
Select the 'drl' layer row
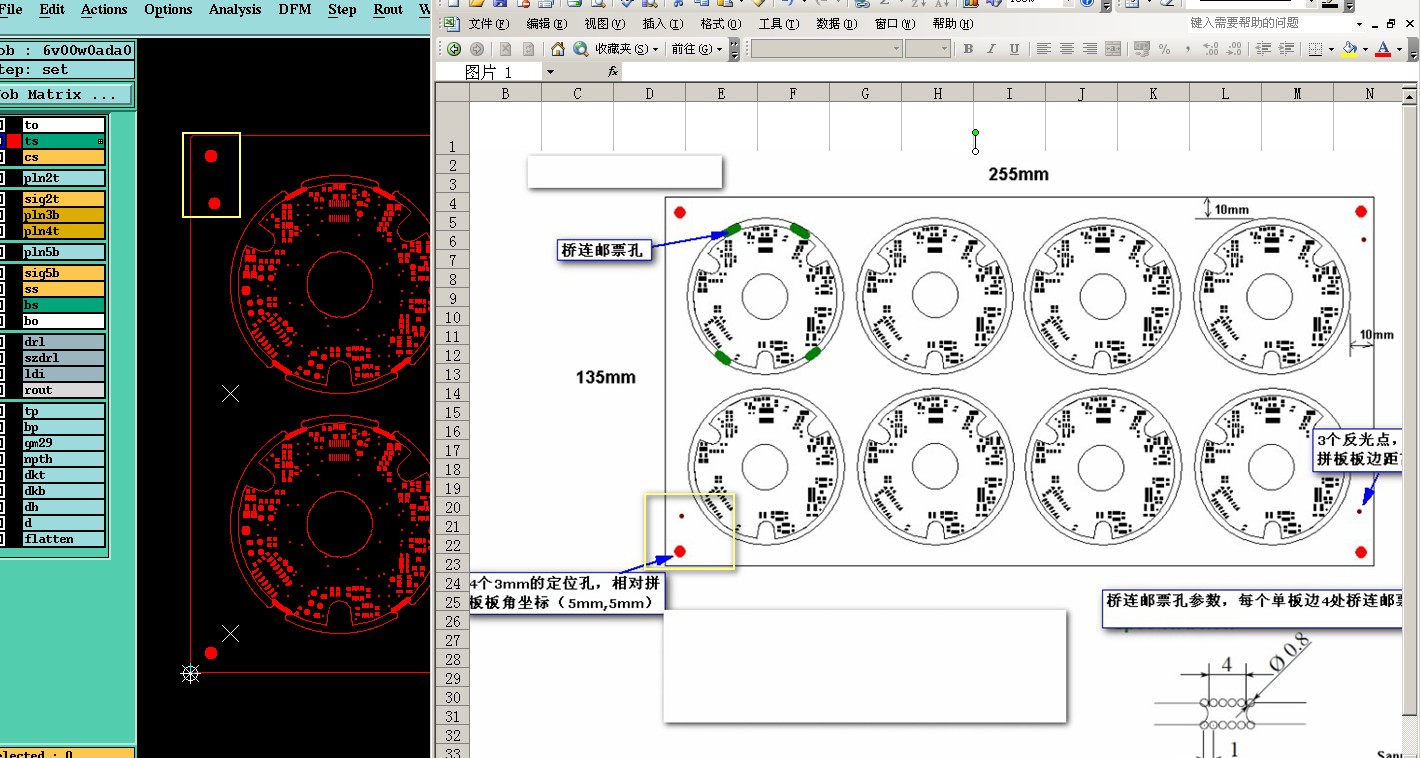pos(64,342)
